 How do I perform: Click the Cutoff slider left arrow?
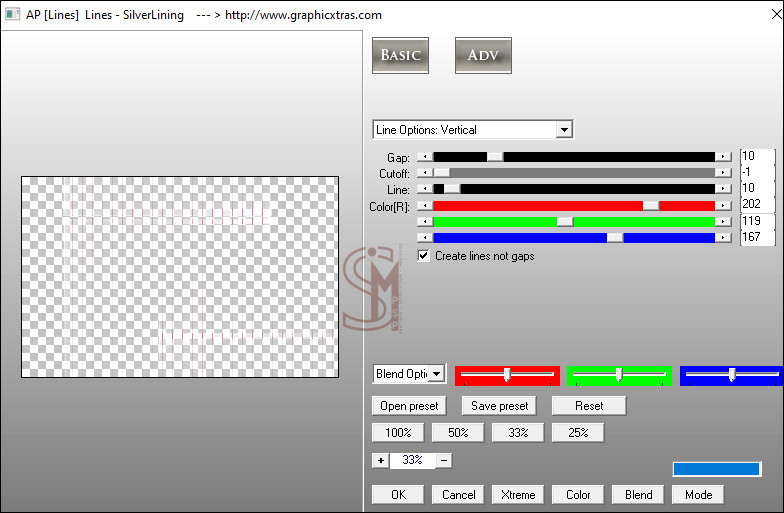point(425,172)
